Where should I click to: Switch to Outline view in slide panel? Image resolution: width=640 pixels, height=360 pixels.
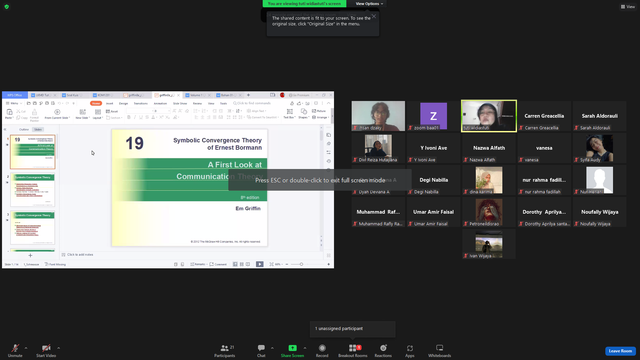point(24,129)
